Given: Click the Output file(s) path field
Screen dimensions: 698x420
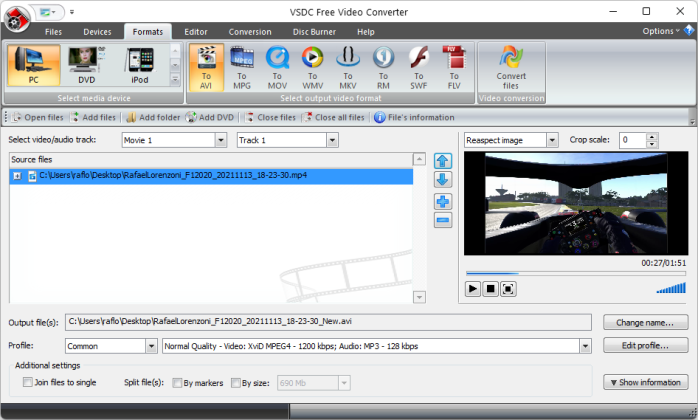Looking at the screenshot, I should 329,322.
